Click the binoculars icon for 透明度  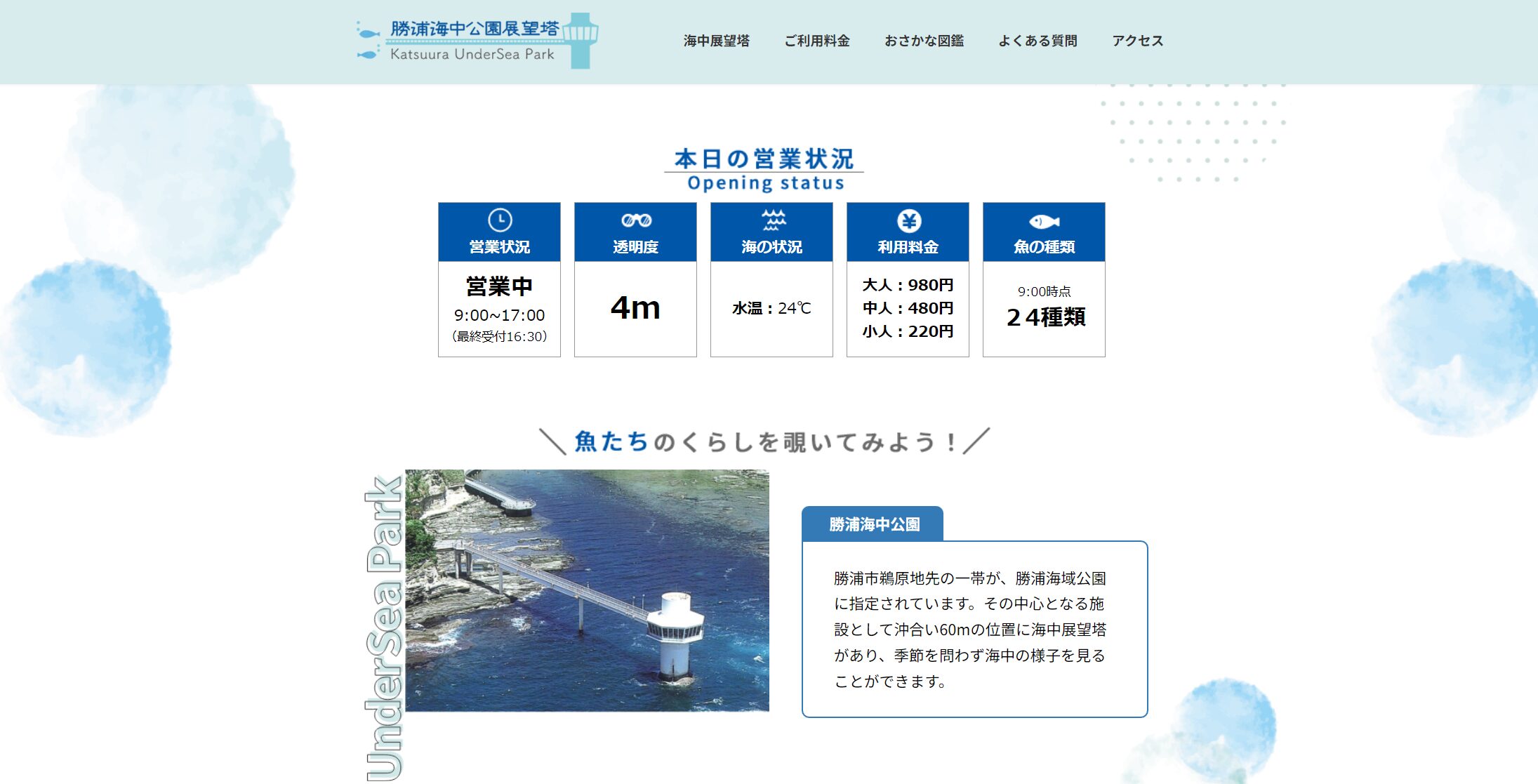[x=635, y=220]
